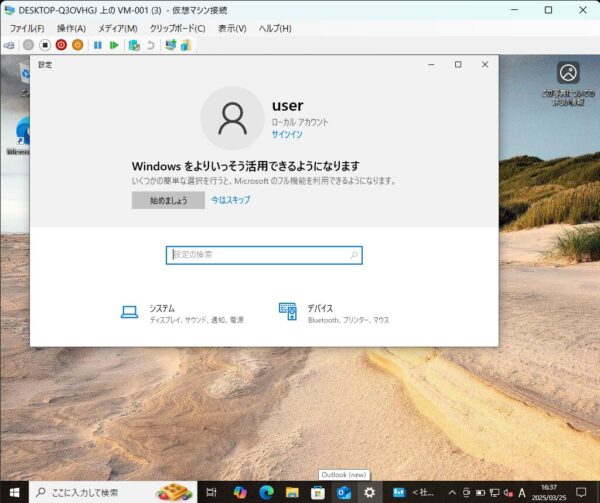Click the 始めましょう button
Screen dimensions: 600x503
[168, 200]
